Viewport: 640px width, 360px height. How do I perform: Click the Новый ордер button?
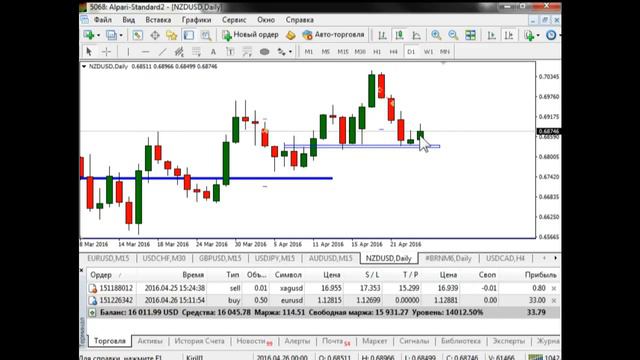tap(250, 35)
